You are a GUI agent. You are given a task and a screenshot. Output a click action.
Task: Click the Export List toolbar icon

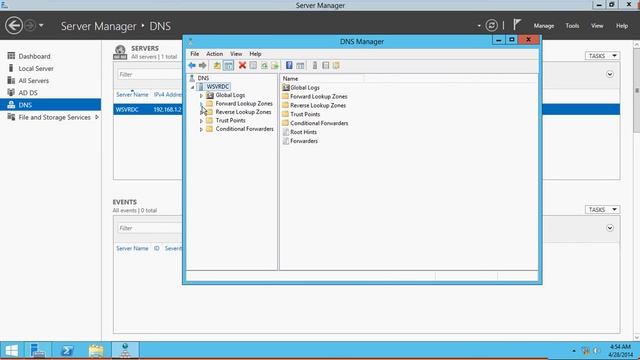coord(275,65)
